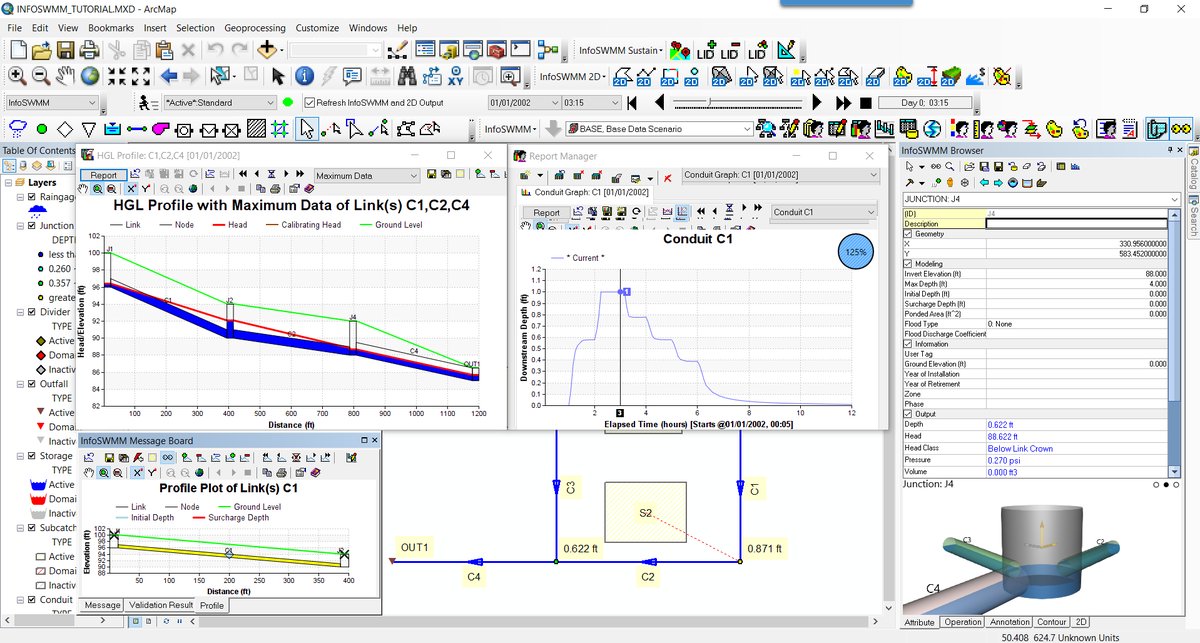Toggle the Raingage layer visibility checkbox
Screen dimensions: 1200x643
coord(33,198)
